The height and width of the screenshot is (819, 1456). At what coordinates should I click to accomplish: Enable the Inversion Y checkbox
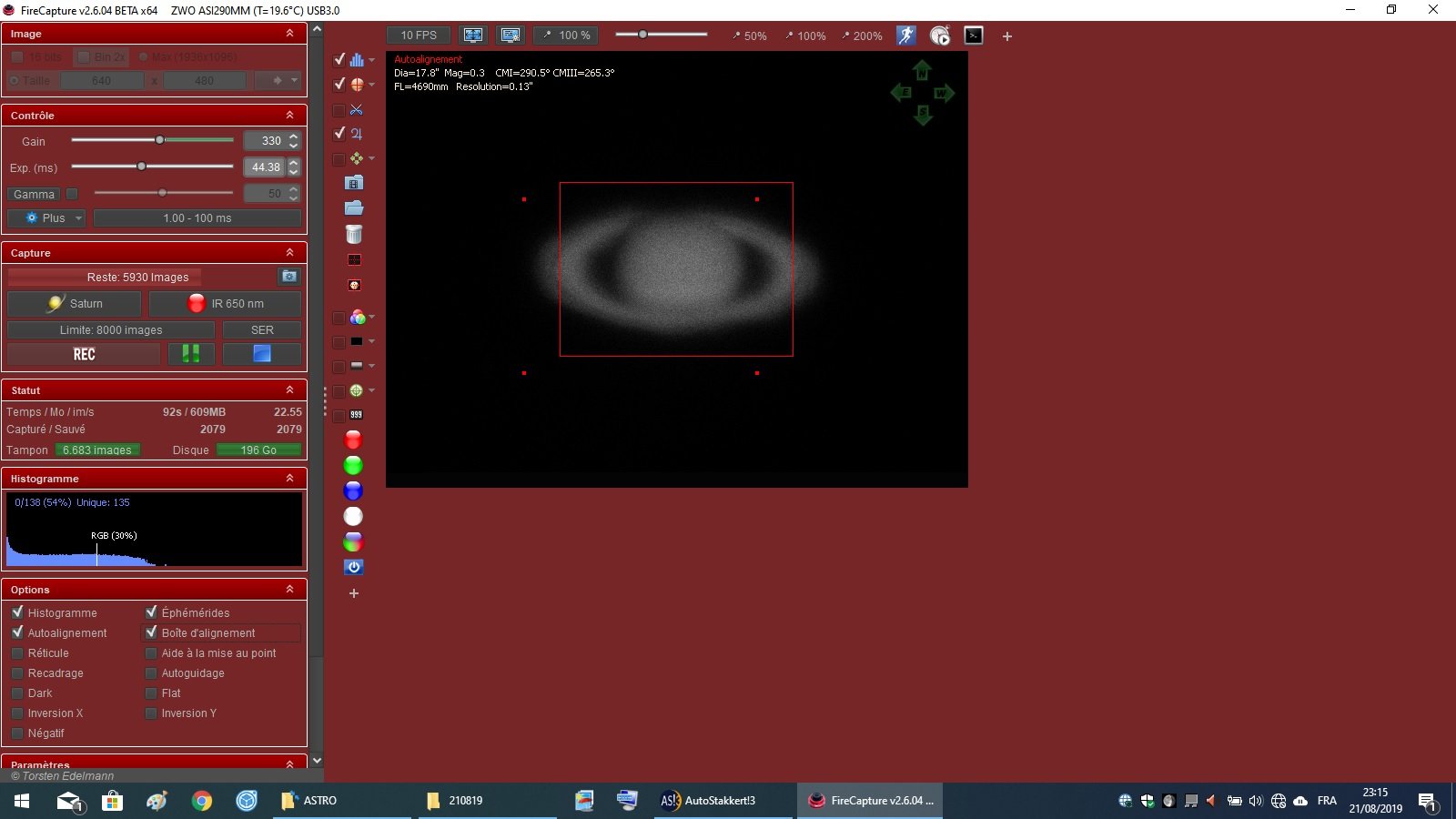pyautogui.click(x=151, y=713)
